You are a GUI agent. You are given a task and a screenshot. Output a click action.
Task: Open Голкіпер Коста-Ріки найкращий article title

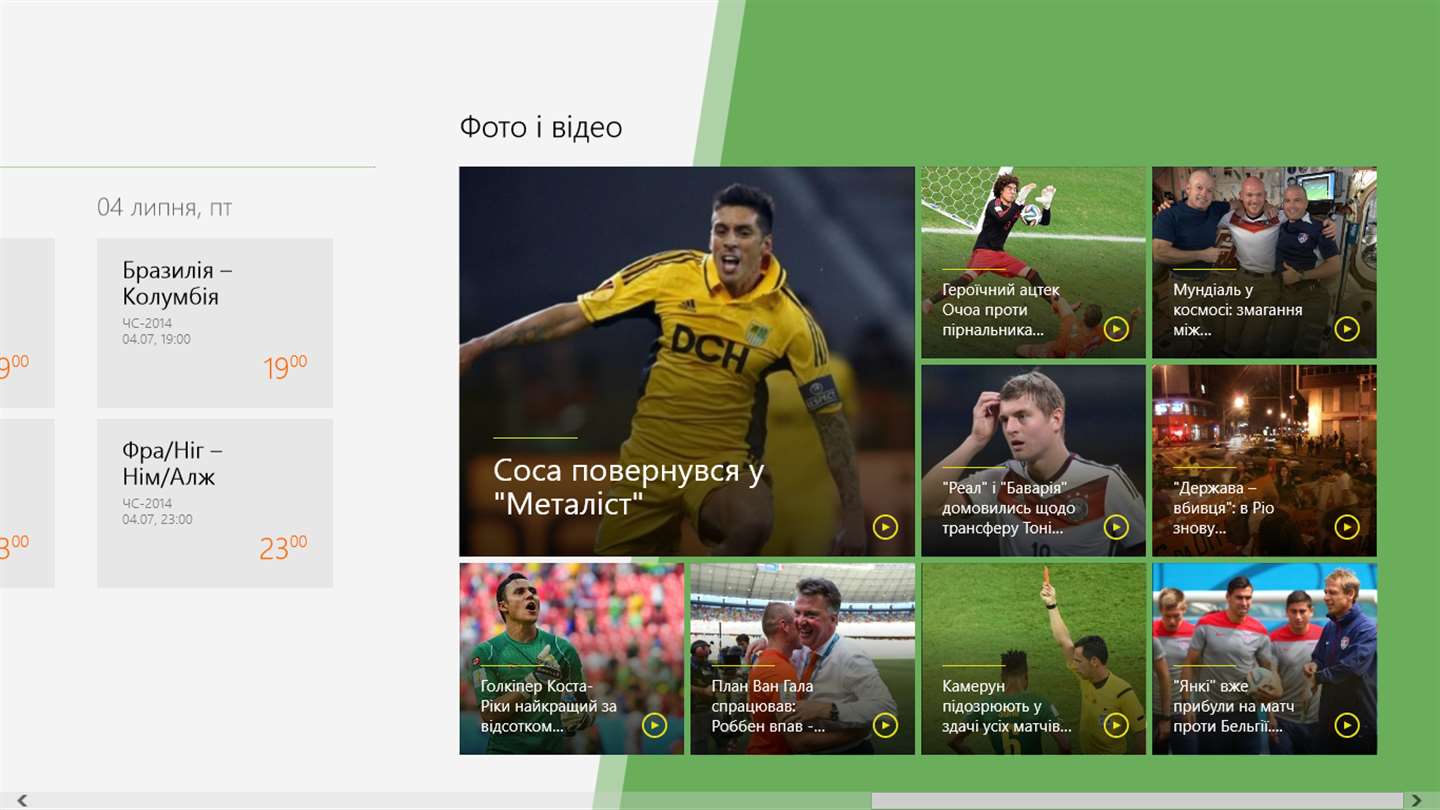tap(548, 706)
